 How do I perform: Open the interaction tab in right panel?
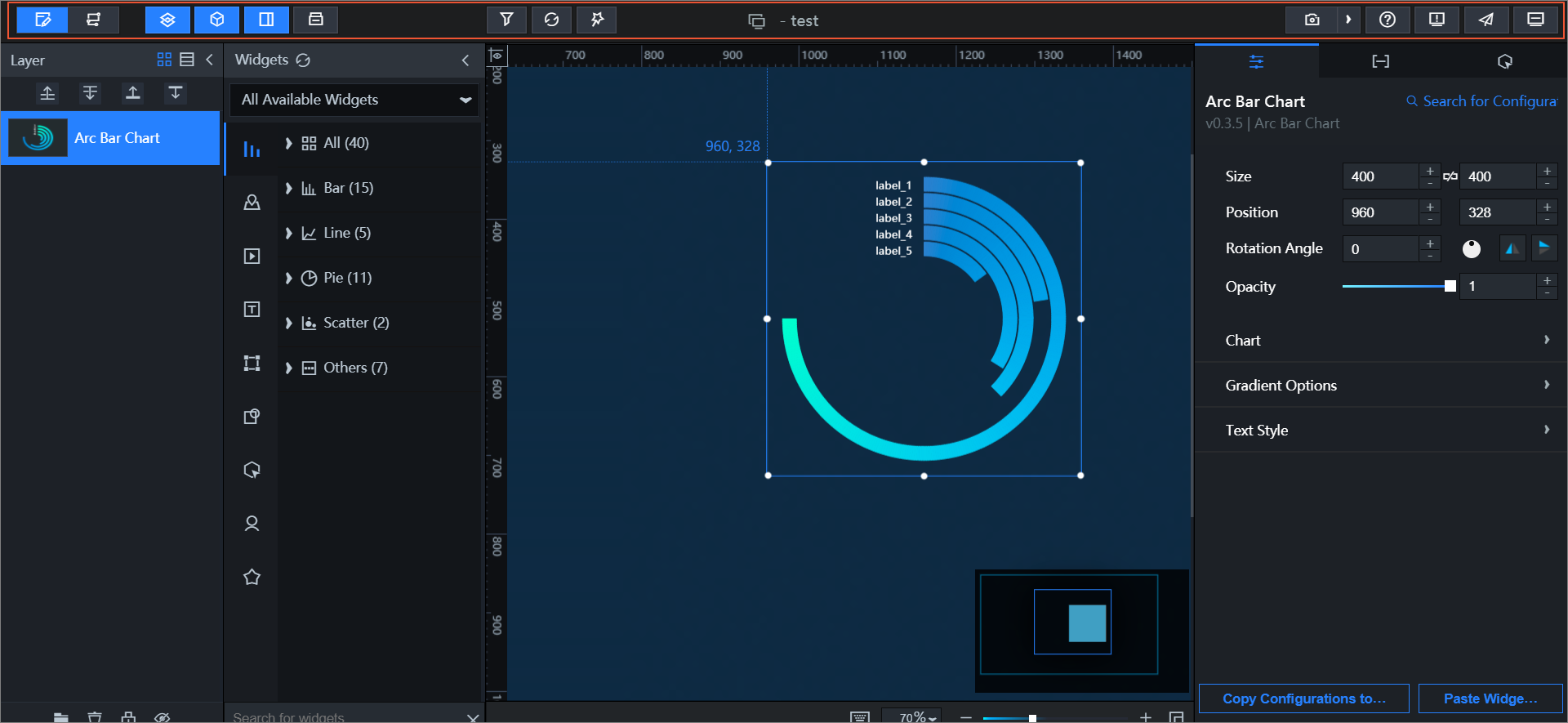[x=1504, y=61]
